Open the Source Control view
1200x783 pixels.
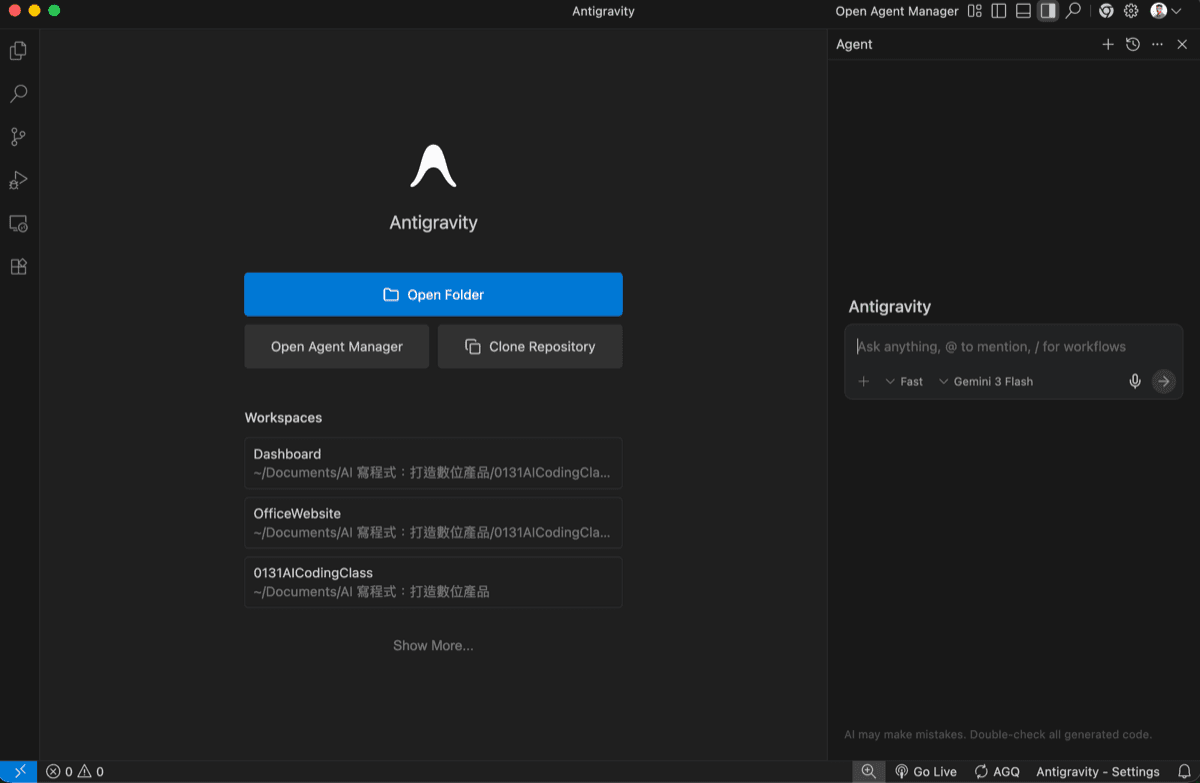[x=18, y=137]
